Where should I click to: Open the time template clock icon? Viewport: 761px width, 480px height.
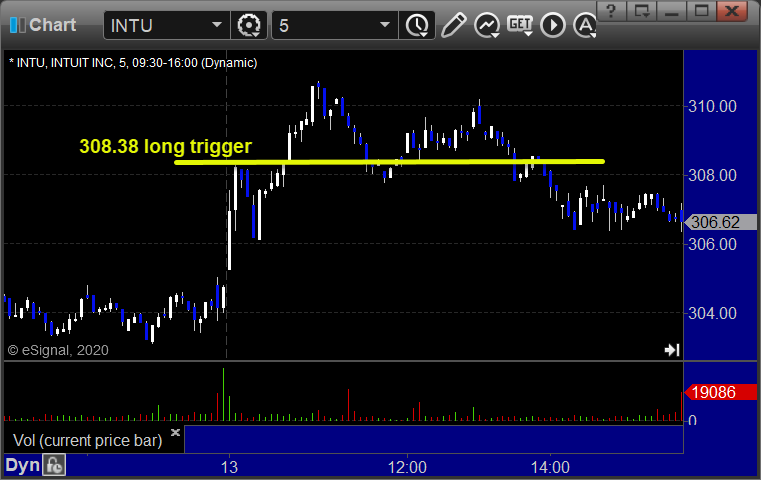click(x=417, y=25)
